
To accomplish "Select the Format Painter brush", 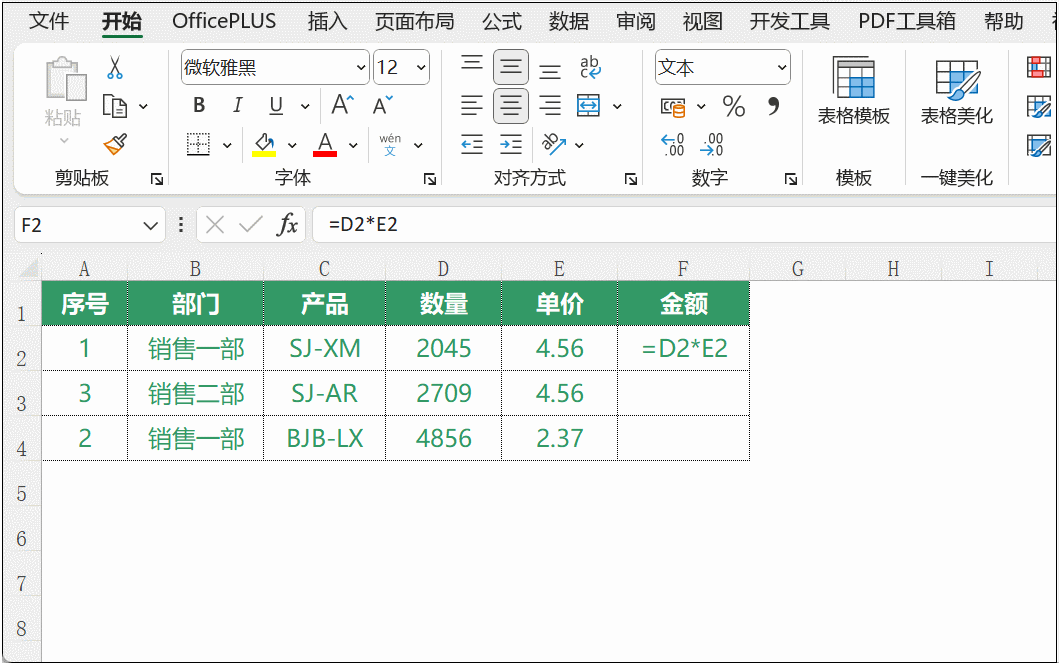I will tap(115, 144).
